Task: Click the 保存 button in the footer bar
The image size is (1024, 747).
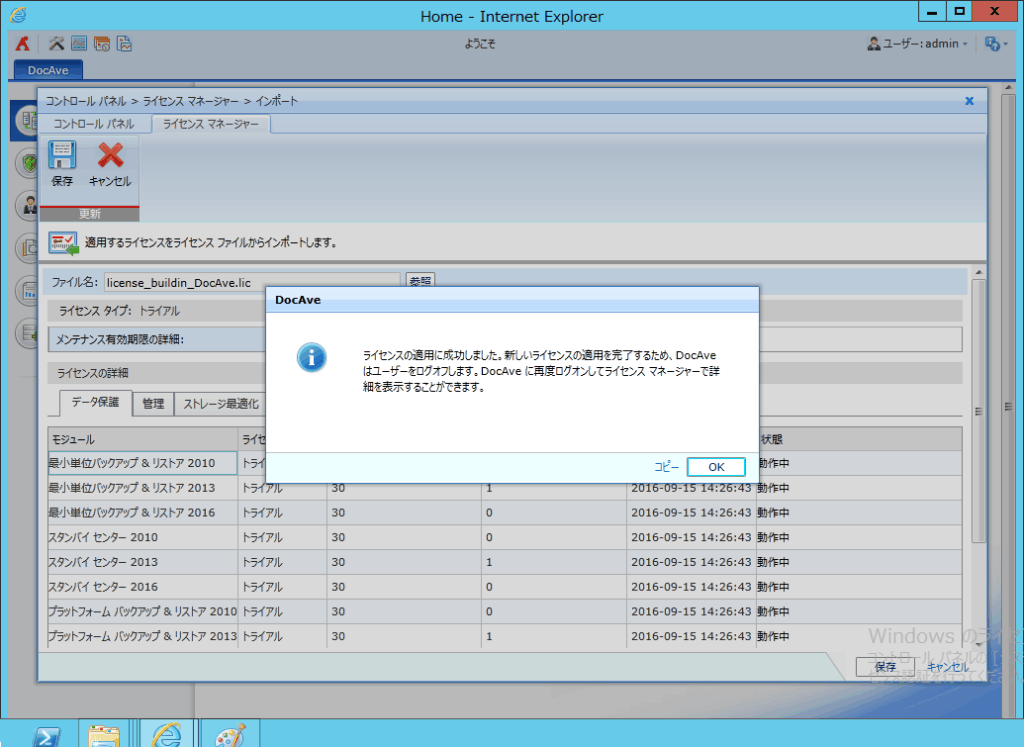Action: 885,667
